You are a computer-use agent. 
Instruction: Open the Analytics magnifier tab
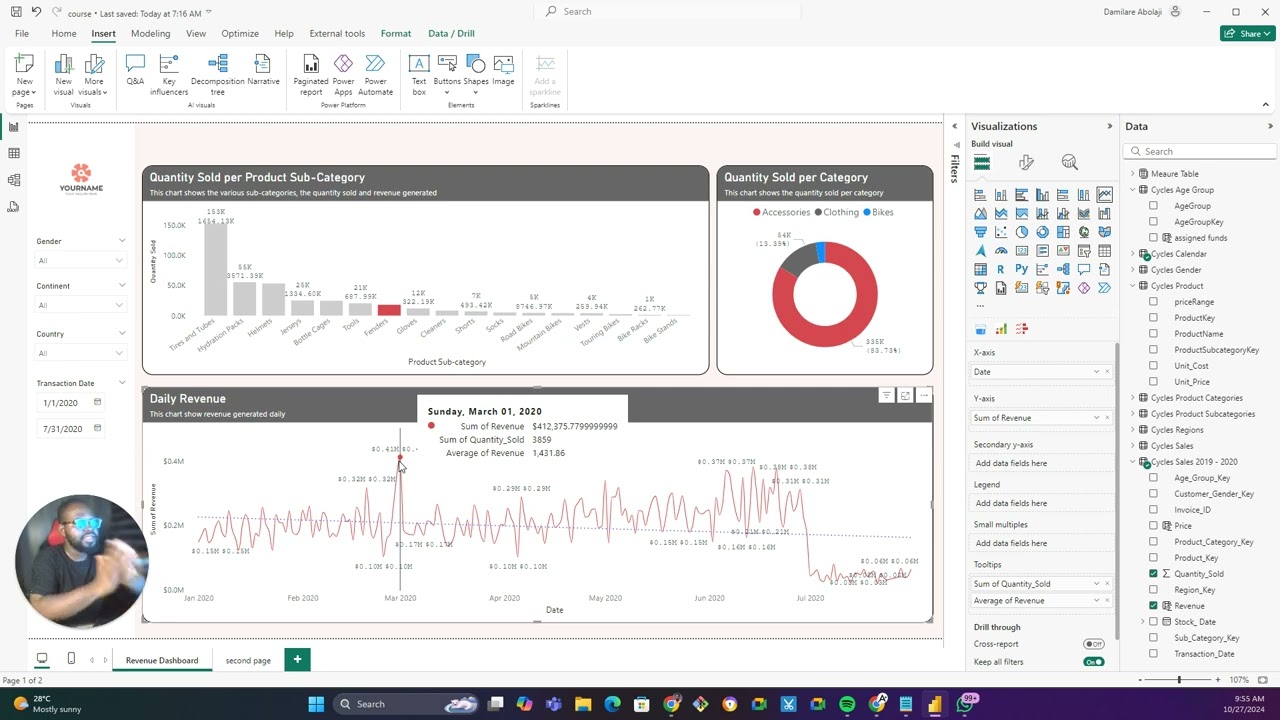point(1070,163)
